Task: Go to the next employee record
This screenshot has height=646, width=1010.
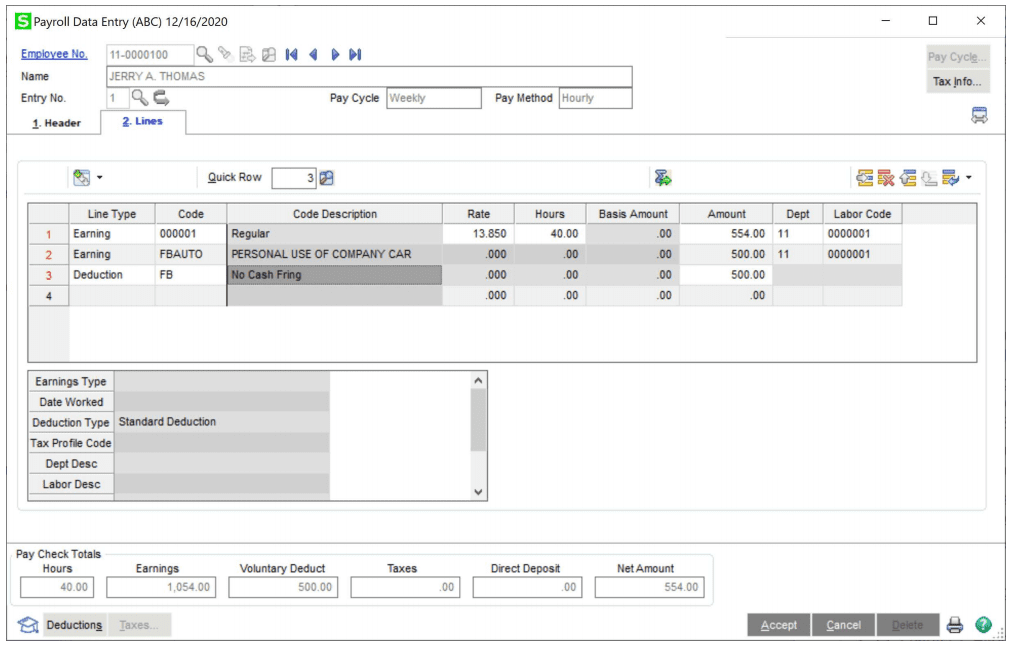Action: (334, 55)
